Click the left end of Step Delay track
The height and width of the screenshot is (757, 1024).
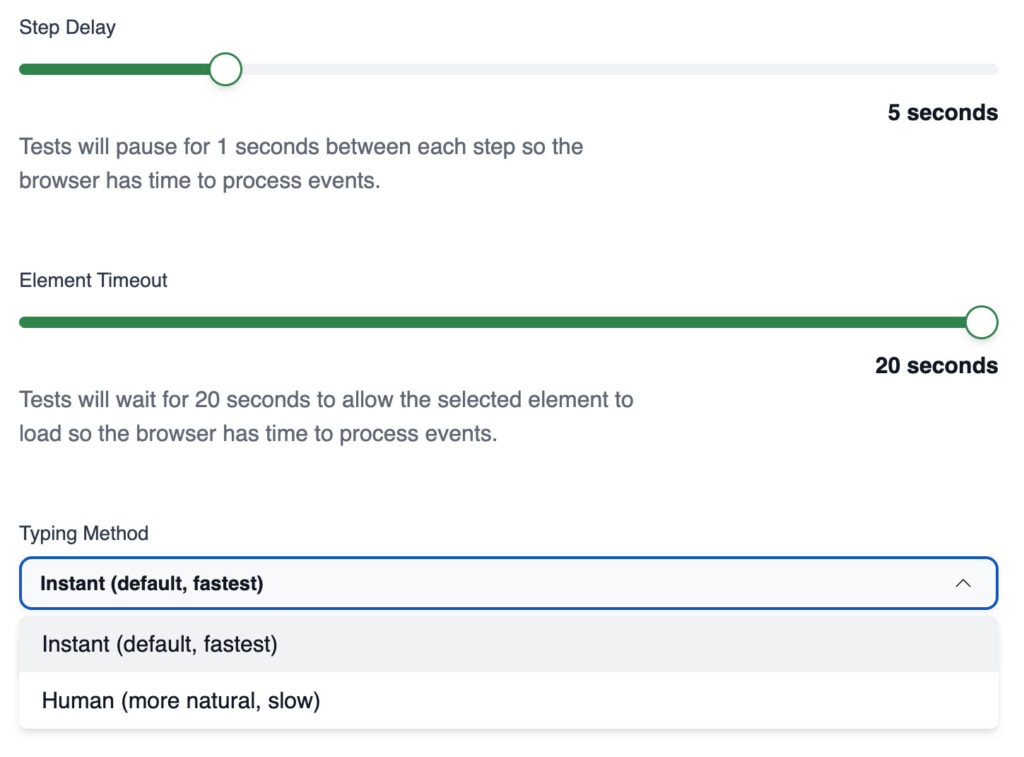pos(24,69)
